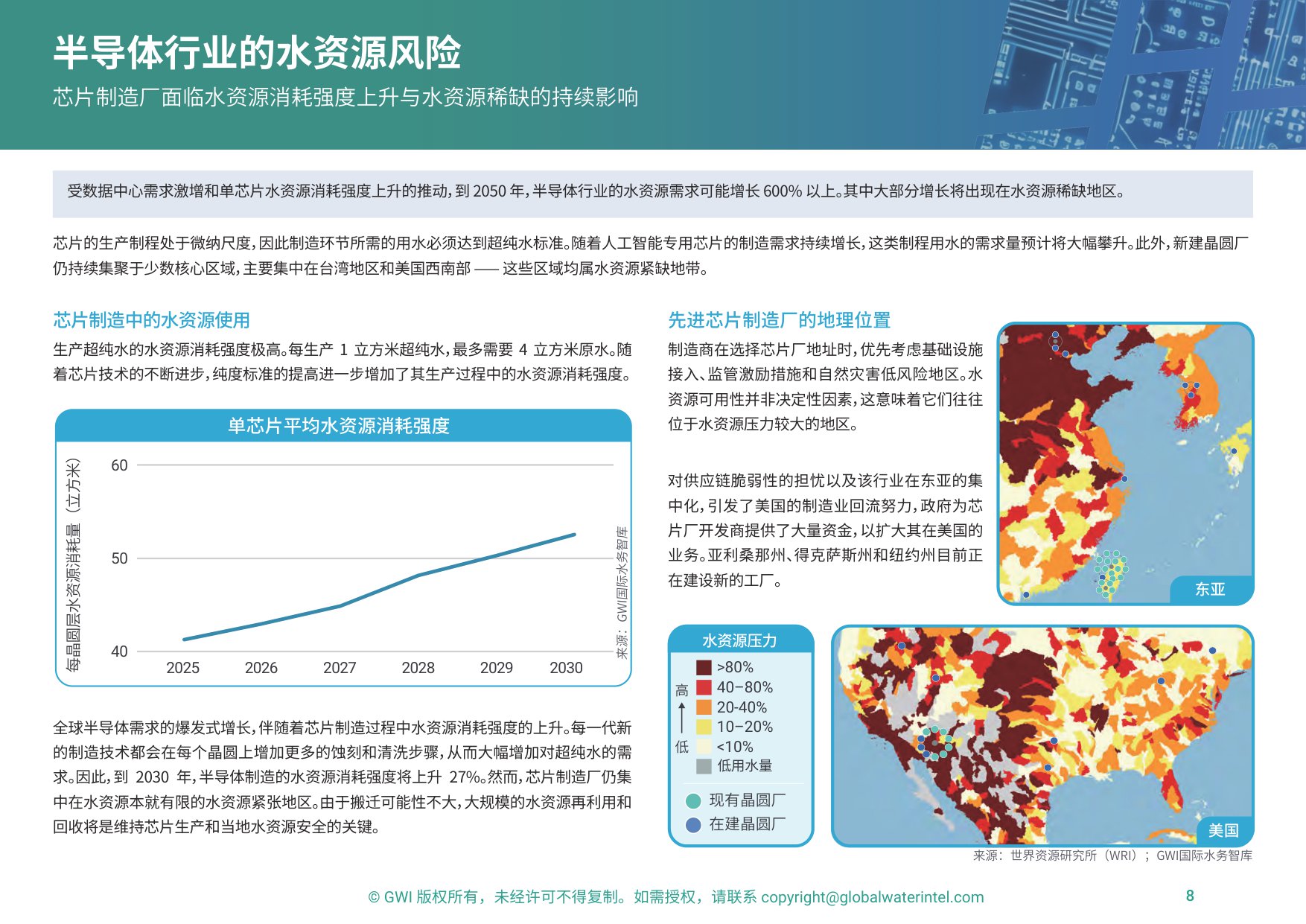This screenshot has width=1306, height=924.
Task: Click the 40–80% water stress legend marker
Action: [x=704, y=689]
